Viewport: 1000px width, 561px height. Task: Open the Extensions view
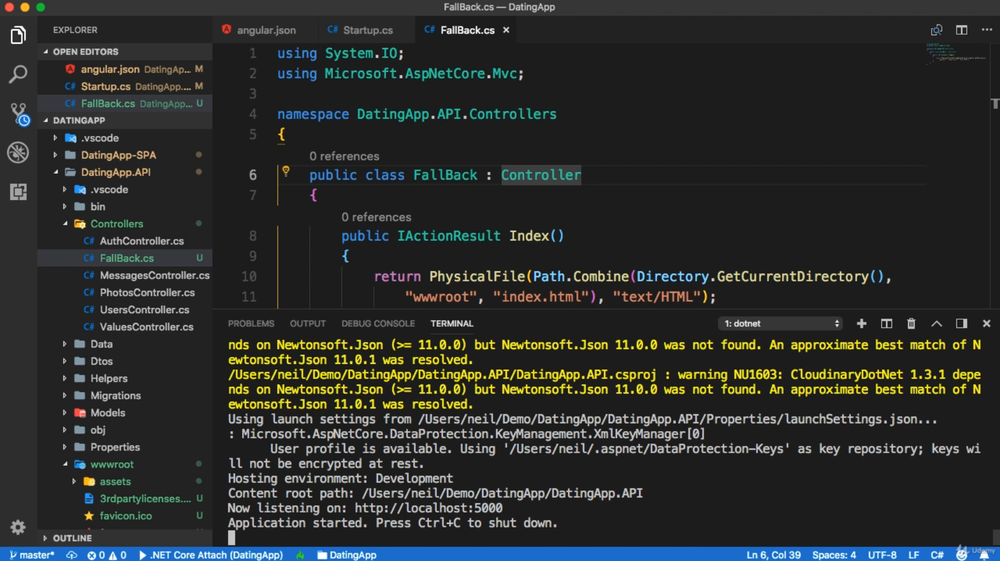[x=18, y=191]
